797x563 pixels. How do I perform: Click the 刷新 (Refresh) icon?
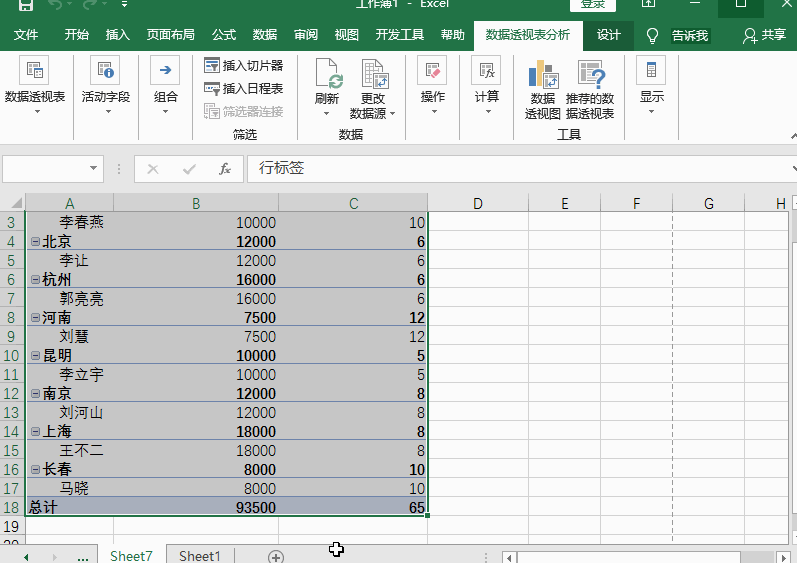(x=327, y=74)
